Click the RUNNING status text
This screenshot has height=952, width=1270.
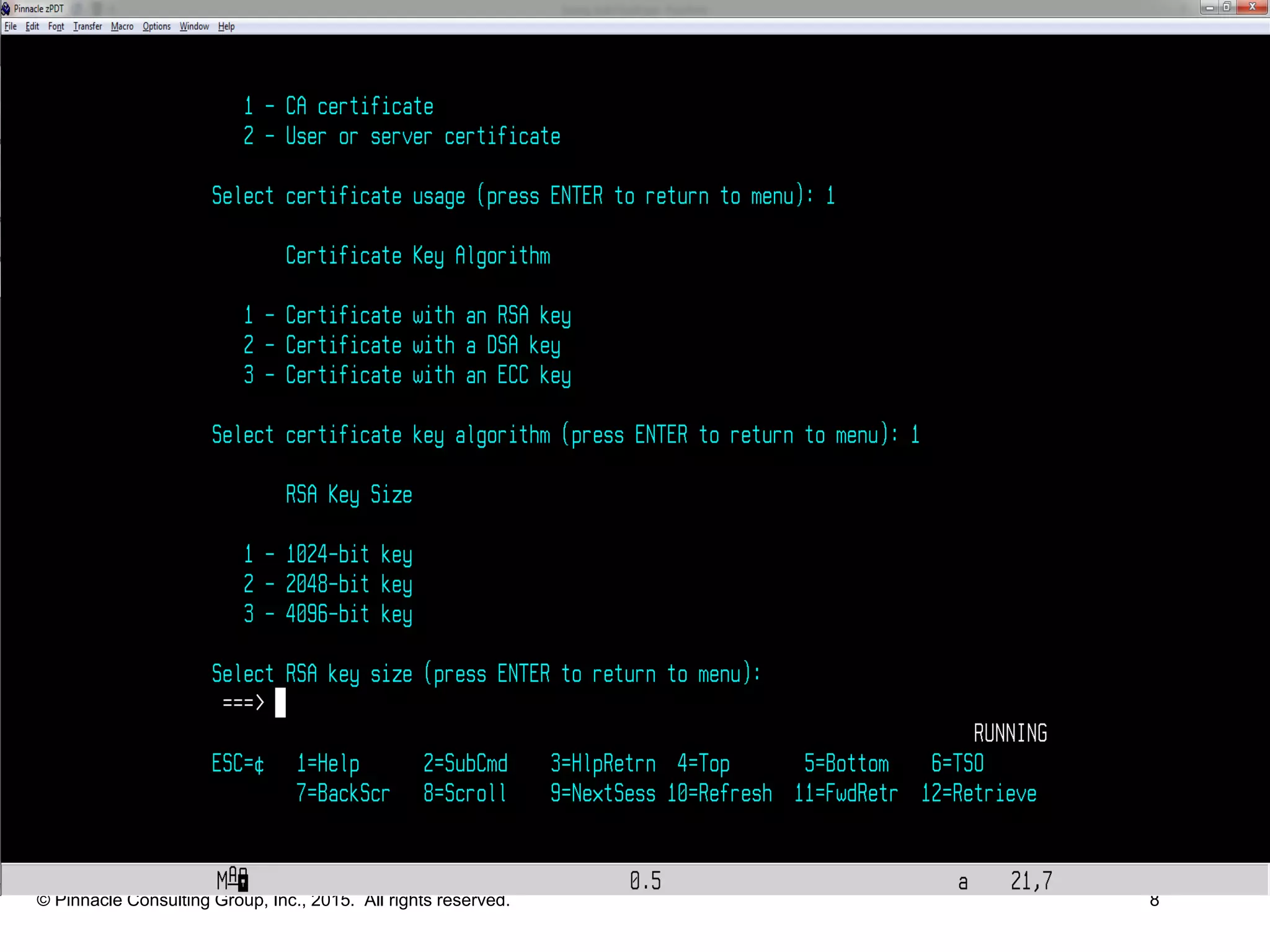(x=1010, y=733)
